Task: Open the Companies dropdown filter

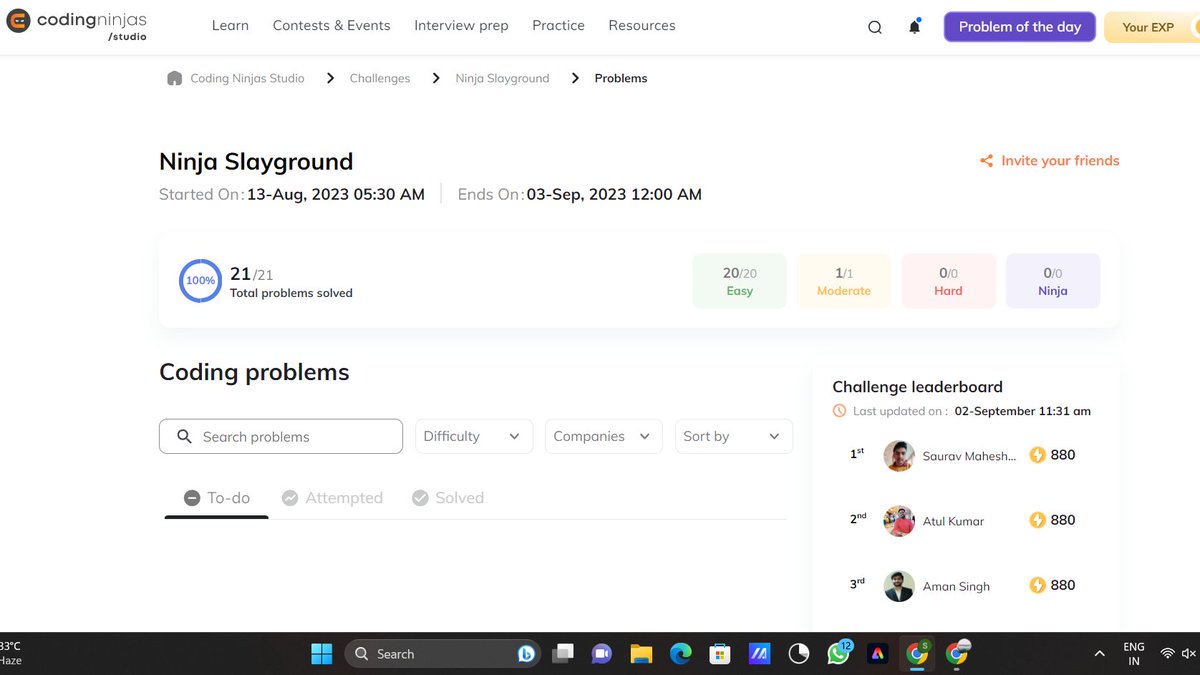Action: [604, 436]
